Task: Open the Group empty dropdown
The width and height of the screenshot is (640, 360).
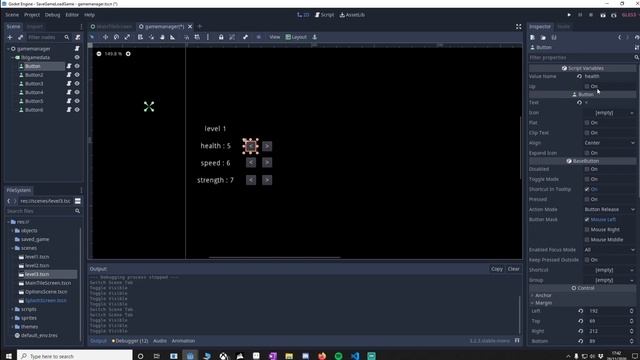Action: [x=609, y=280]
